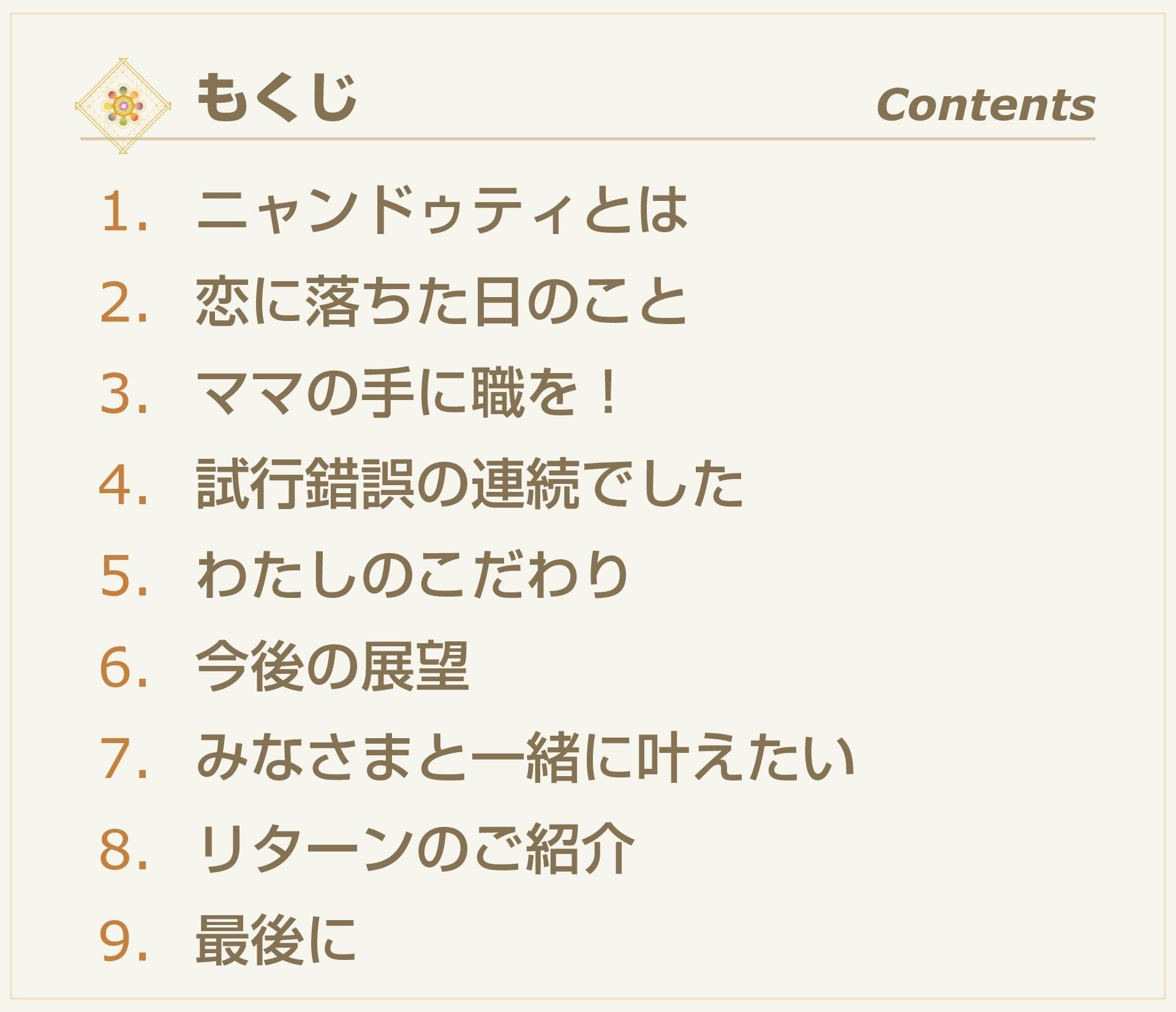This screenshot has width=1176, height=1012.
Task: Click the mandala flower logo icon
Action: point(123,106)
